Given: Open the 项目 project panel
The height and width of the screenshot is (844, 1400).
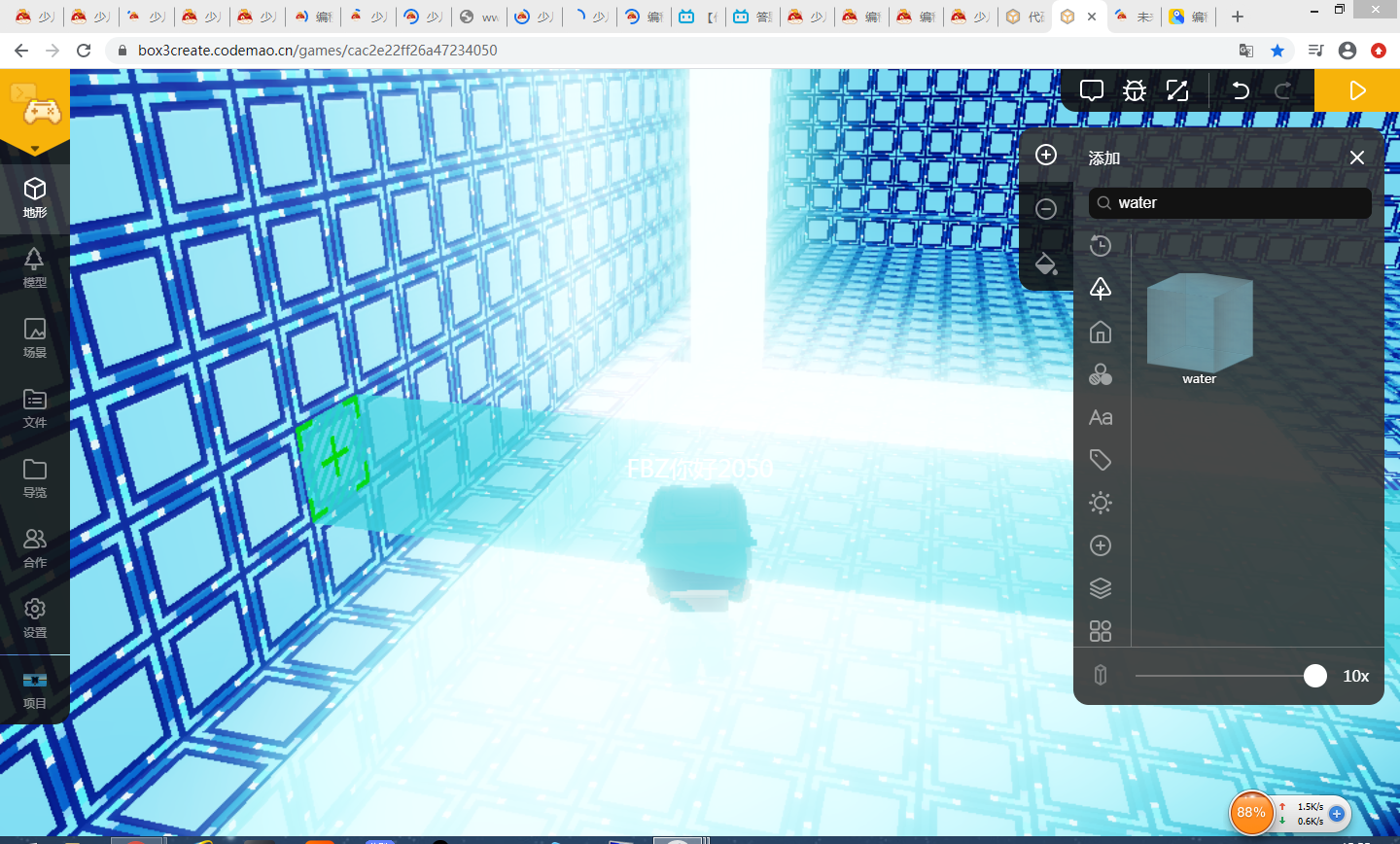Looking at the screenshot, I should (x=35, y=689).
